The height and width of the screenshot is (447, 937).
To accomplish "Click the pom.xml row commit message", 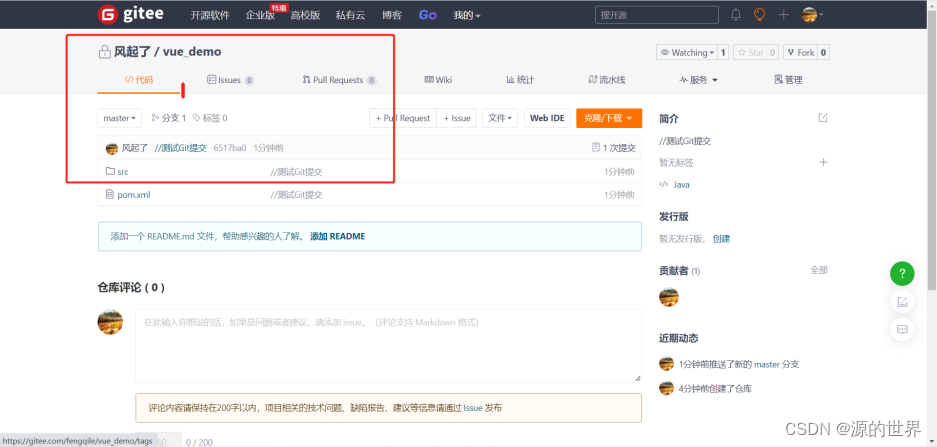I will tap(296, 195).
